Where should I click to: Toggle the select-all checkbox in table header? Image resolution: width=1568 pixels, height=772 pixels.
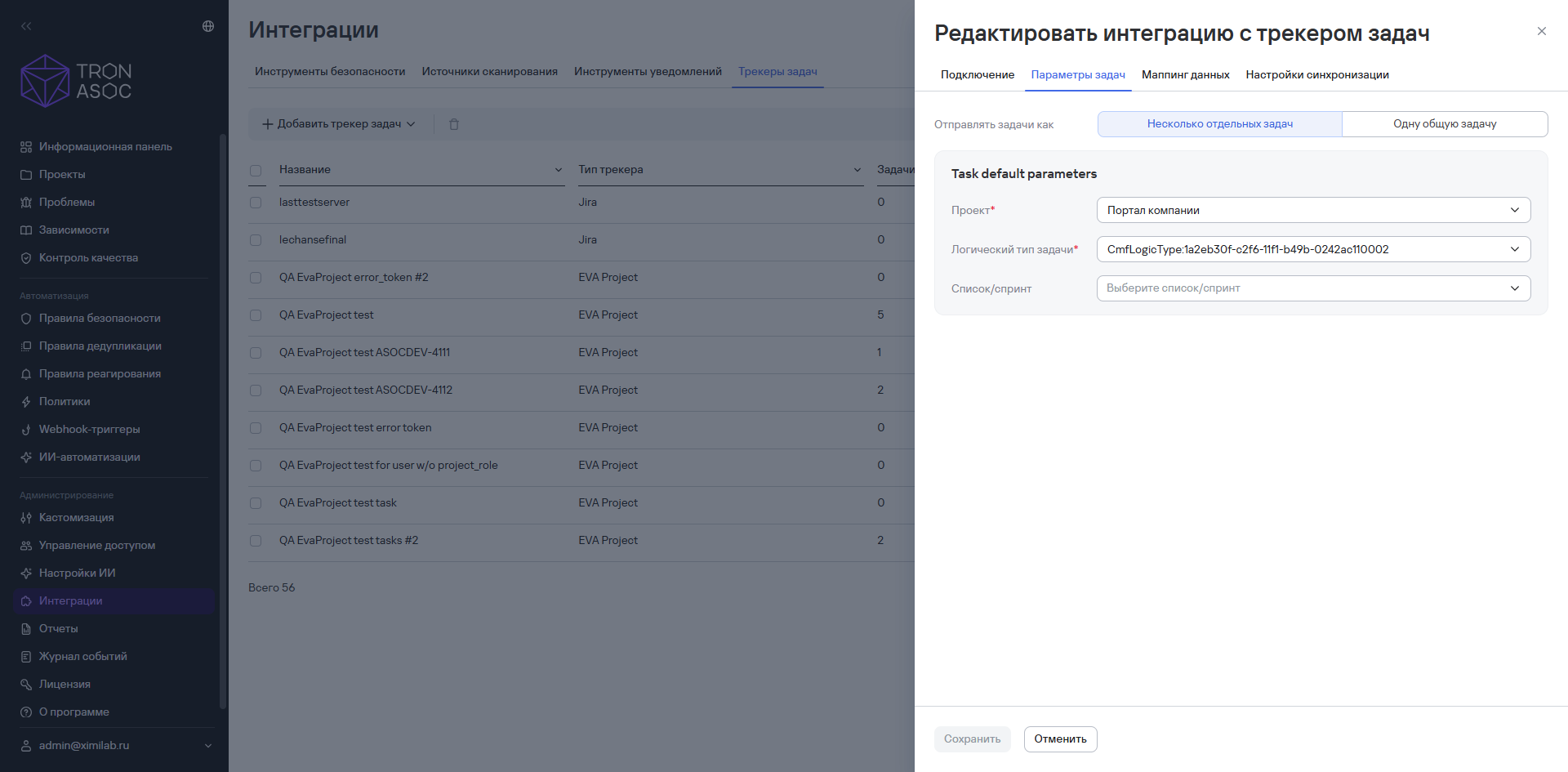tap(256, 171)
